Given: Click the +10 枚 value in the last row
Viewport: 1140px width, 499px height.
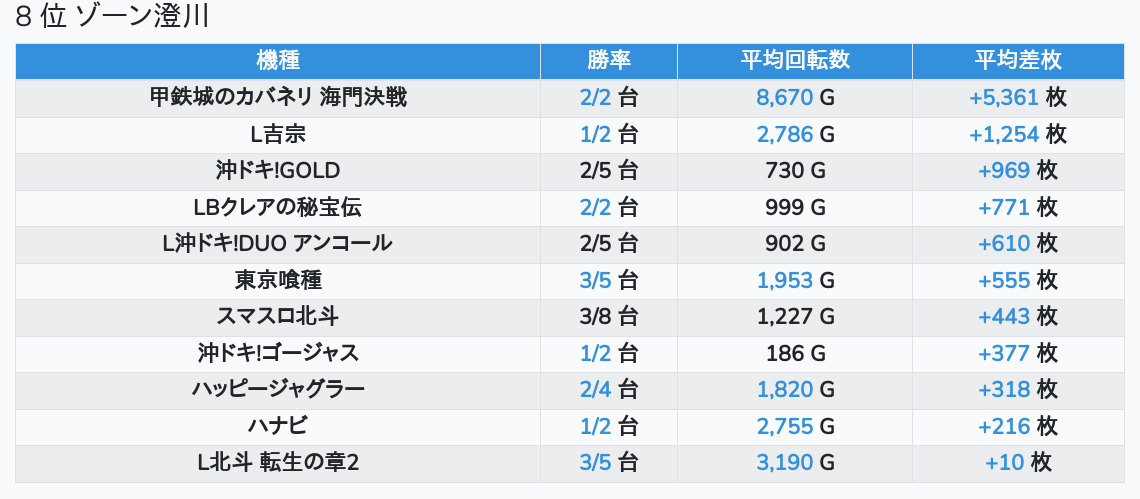Looking at the screenshot, I should pyautogui.click(x=1017, y=463).
